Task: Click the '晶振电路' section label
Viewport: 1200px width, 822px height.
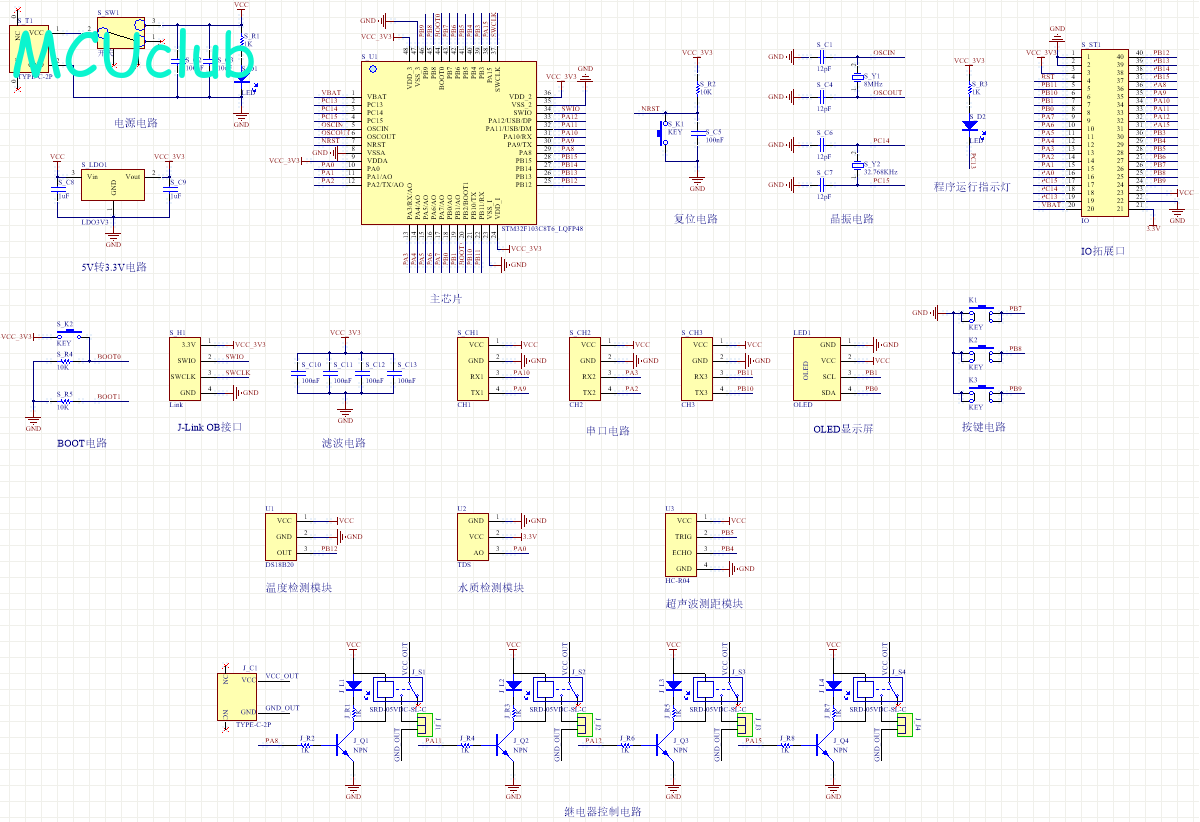Action: click(x=852, y=219)
